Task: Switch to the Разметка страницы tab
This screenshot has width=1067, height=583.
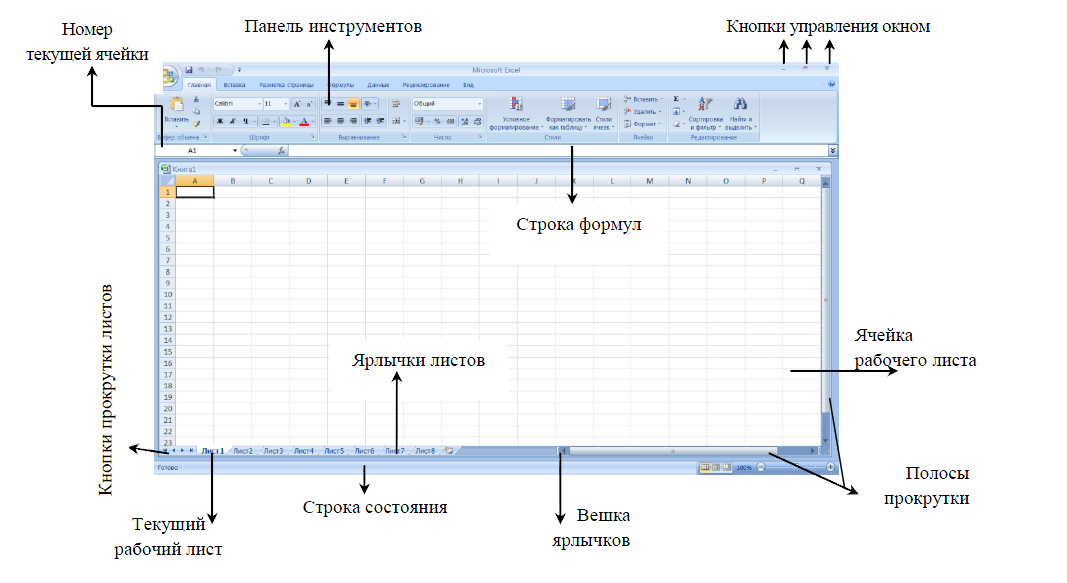Action: click(286, 85)
